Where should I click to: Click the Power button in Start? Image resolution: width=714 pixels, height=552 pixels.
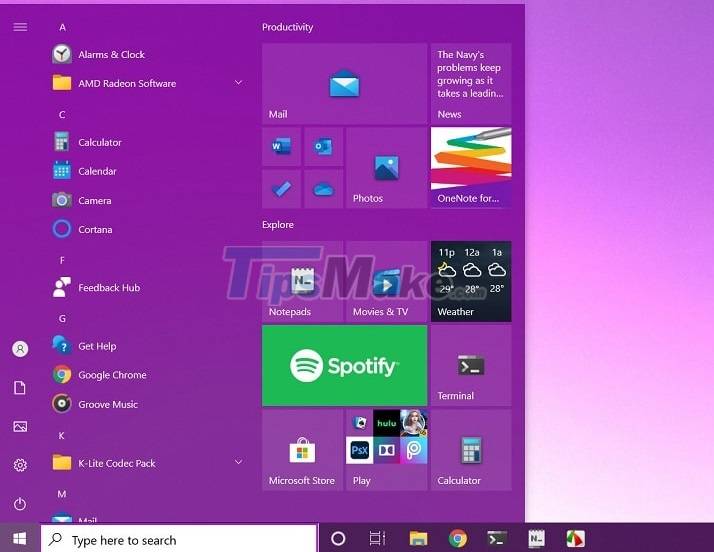(x=20, y=504)
